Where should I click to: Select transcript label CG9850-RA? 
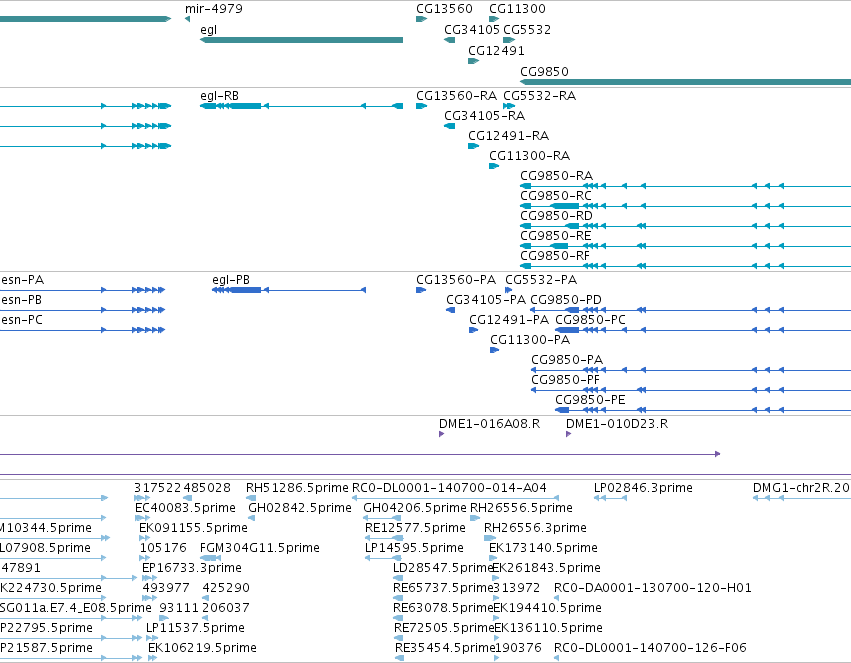556,176
